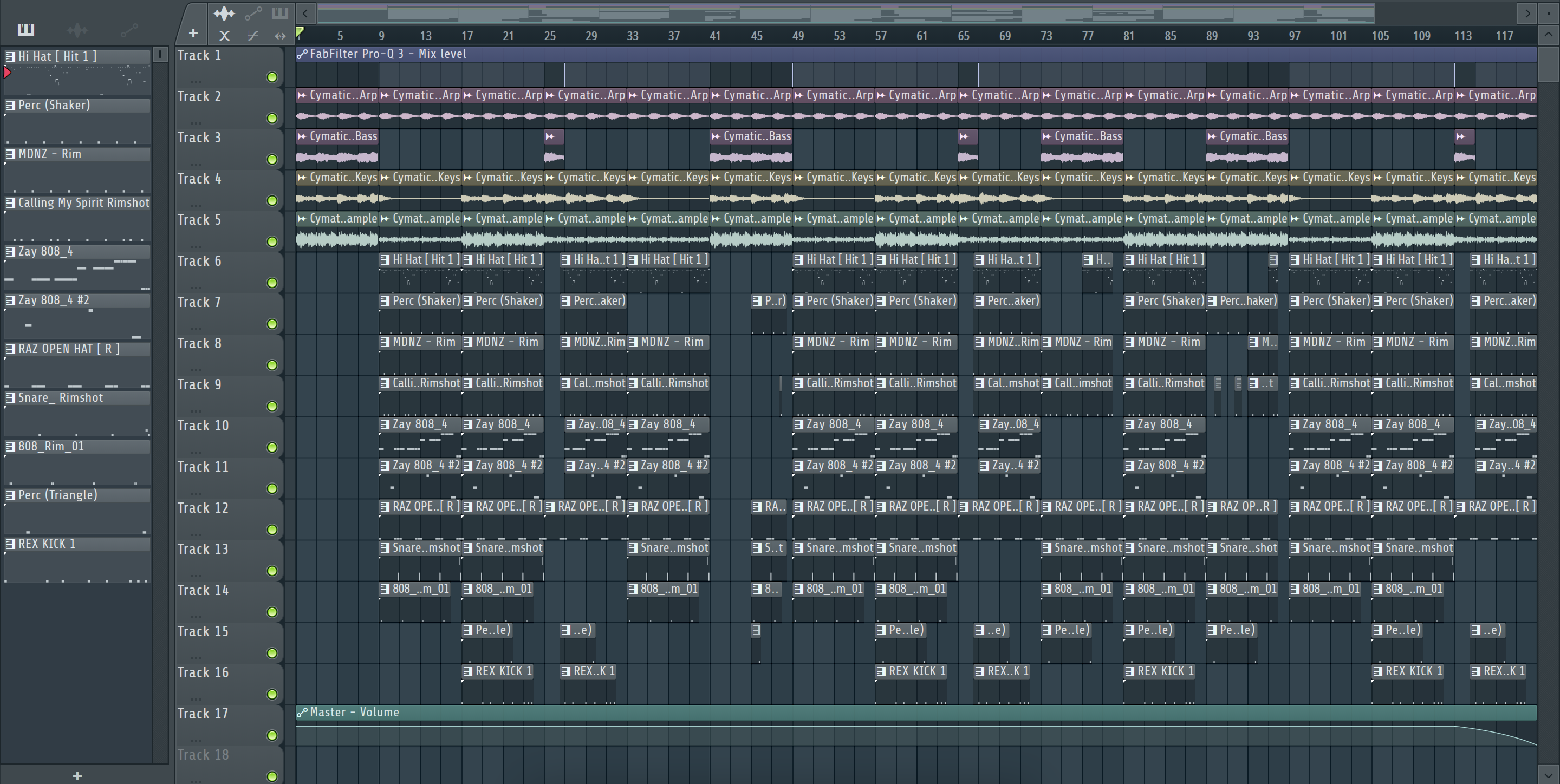Click the Track 18 header label

click(203, 755)
